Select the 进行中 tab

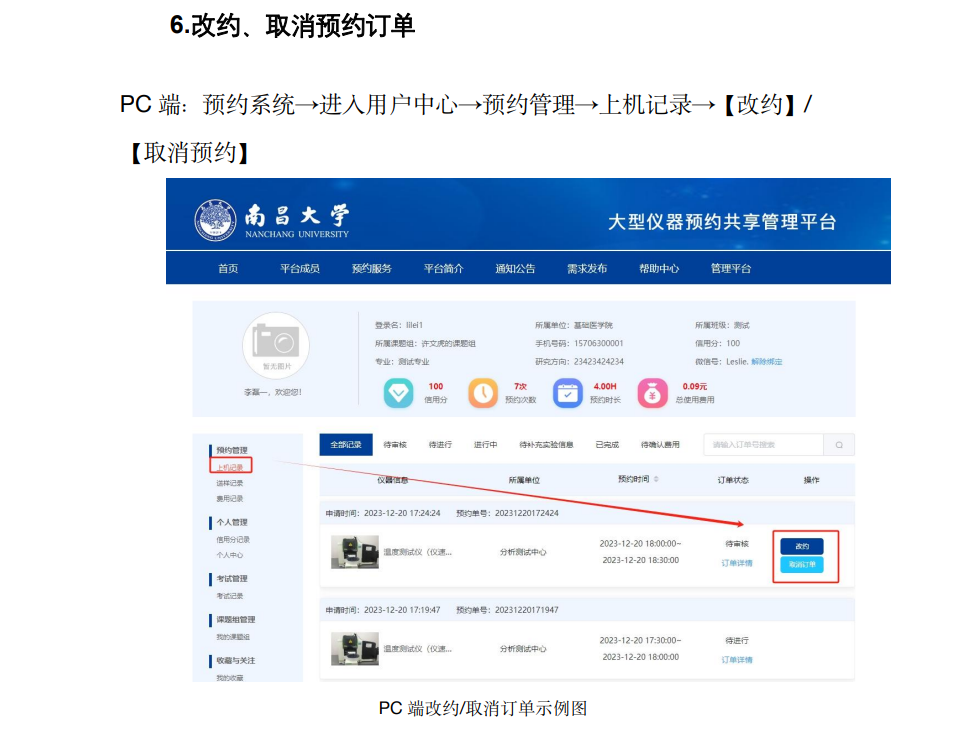[486, 445]
